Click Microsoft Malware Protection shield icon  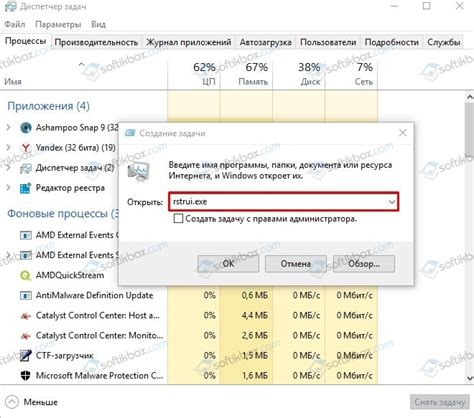click(26, 376)
